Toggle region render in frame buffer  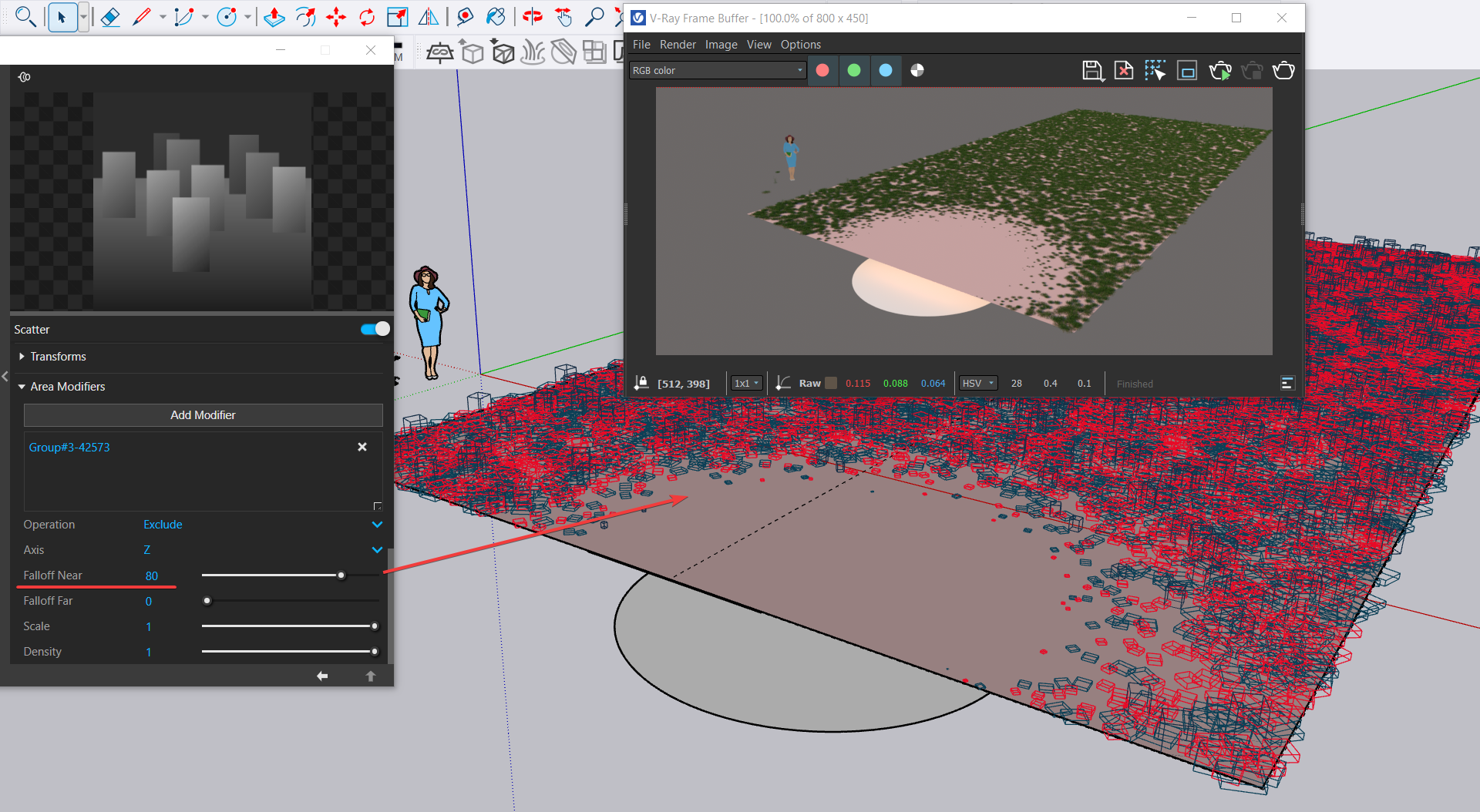[1187, 71]
